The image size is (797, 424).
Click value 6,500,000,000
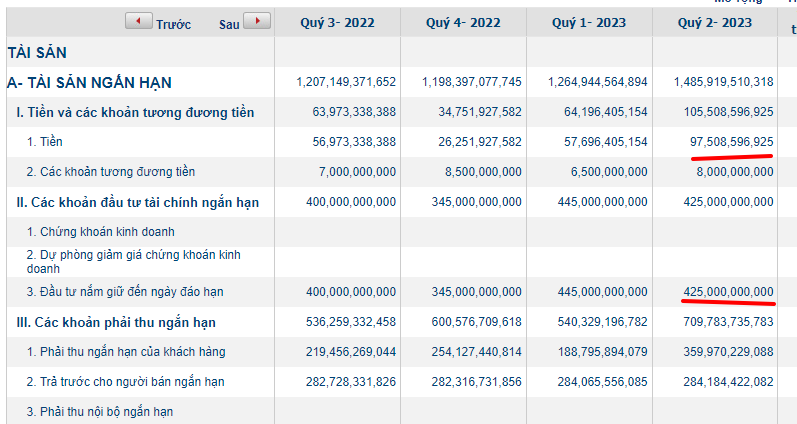click(609, 172)
